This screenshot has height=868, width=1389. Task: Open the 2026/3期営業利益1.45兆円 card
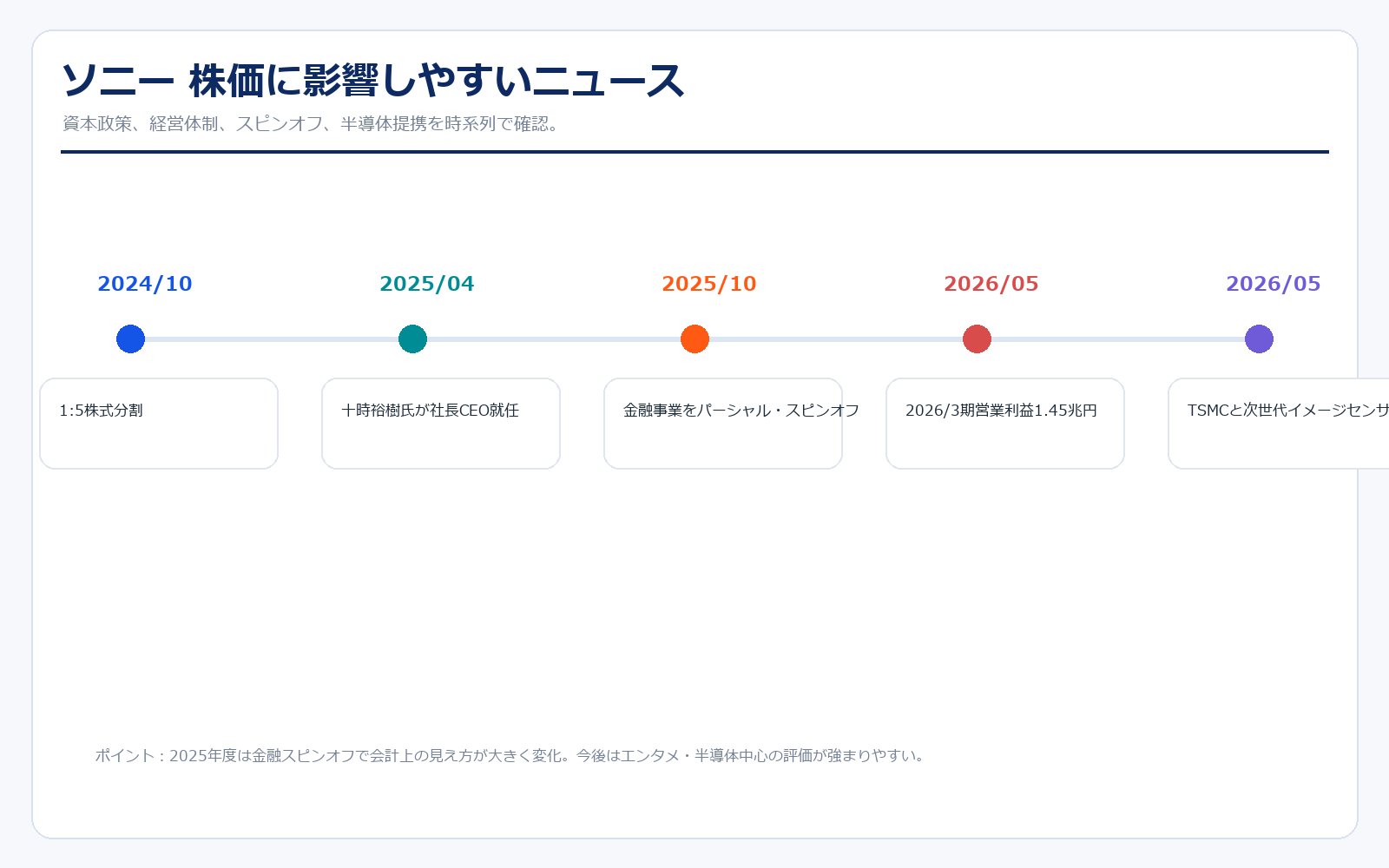(1005, 424)
